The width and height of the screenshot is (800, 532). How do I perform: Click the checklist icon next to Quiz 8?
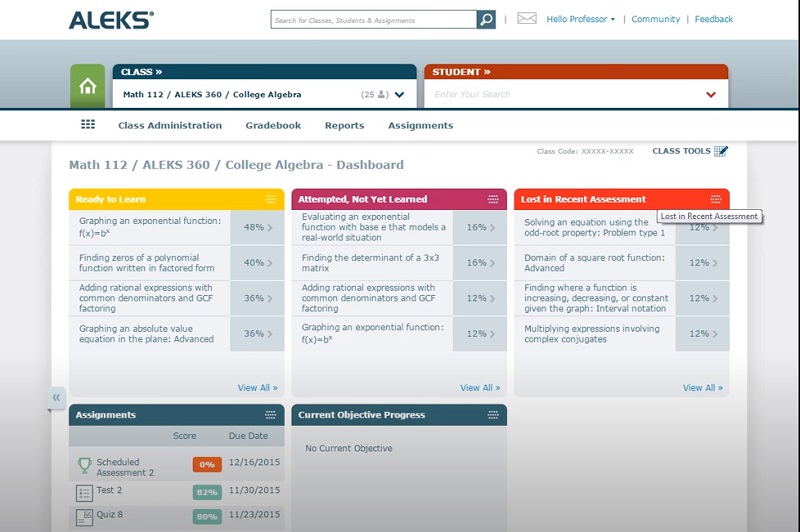84,517
